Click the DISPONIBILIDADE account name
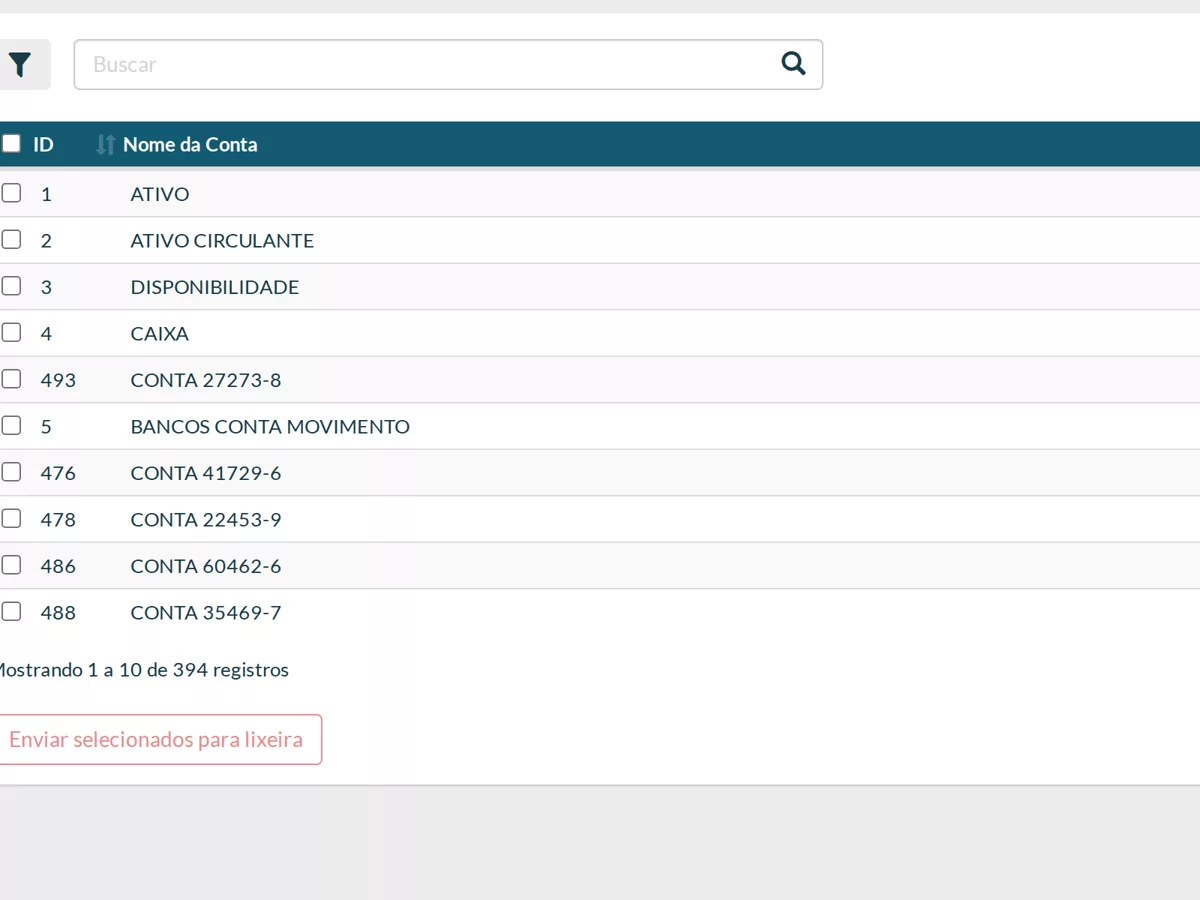The image size is (1200, 900). tap(215, 287)
